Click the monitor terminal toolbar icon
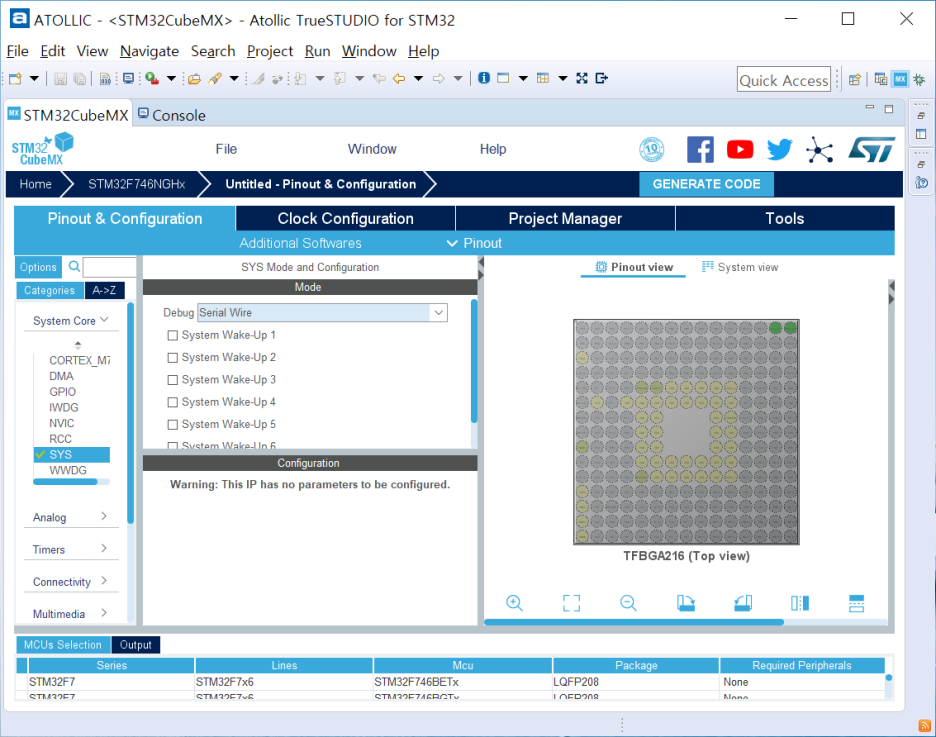The width and height of the screenshot is (936, 737). [128, 78]
